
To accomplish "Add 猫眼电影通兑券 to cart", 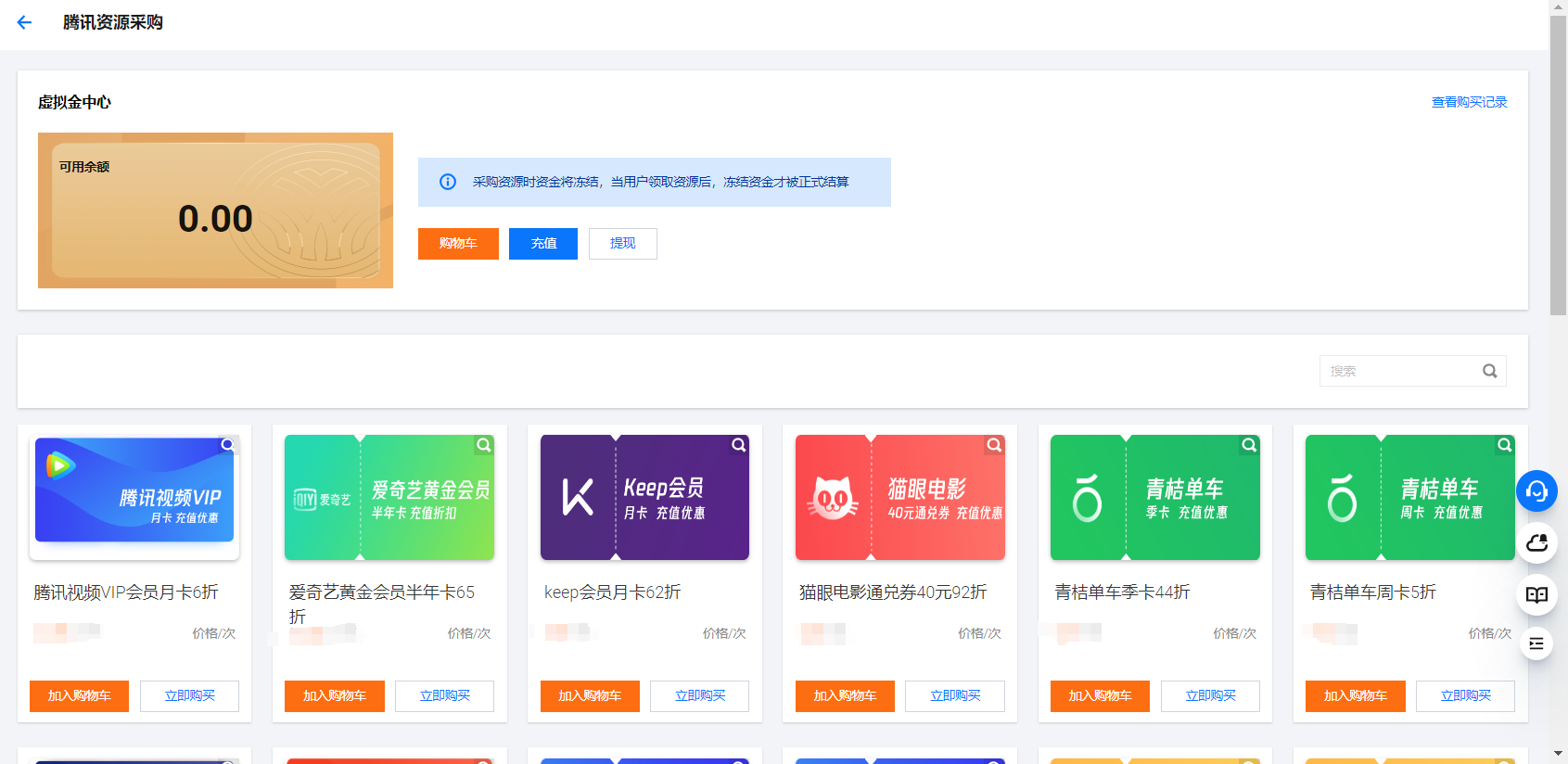I will pyautogui.click(x=845, y=696).
